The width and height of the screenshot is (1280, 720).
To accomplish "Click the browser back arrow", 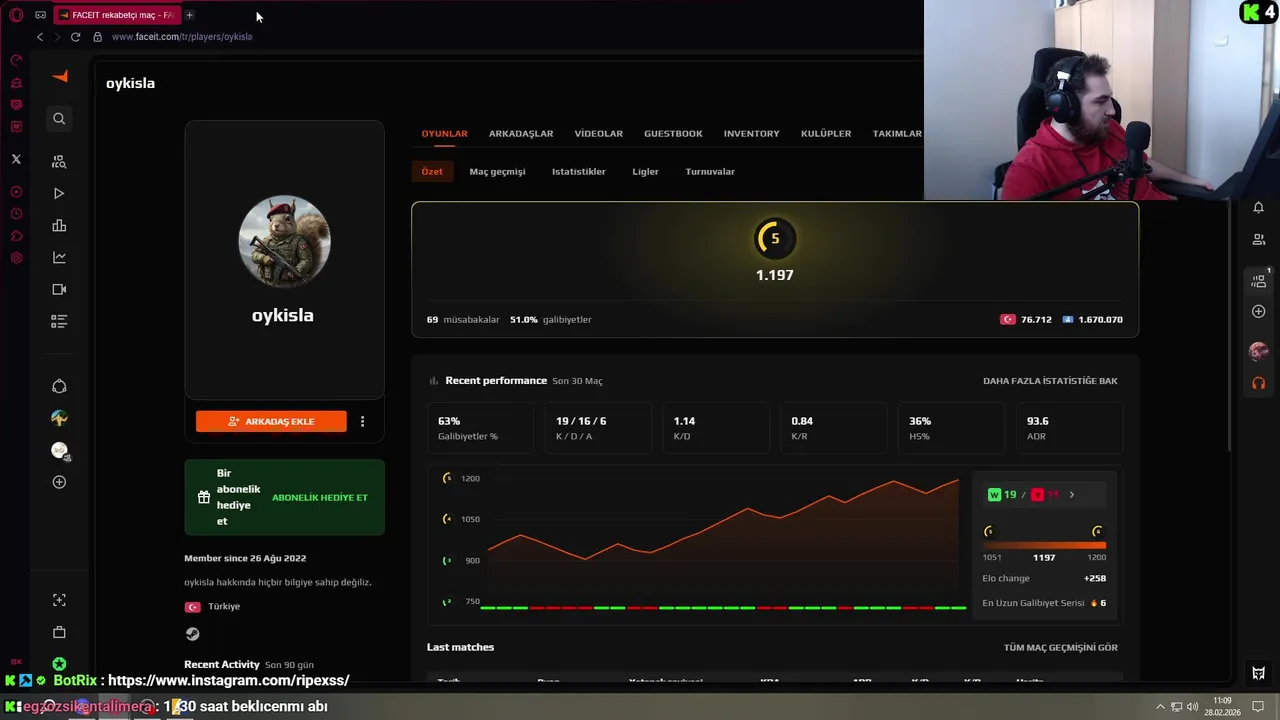I will (x=40, y=37).
